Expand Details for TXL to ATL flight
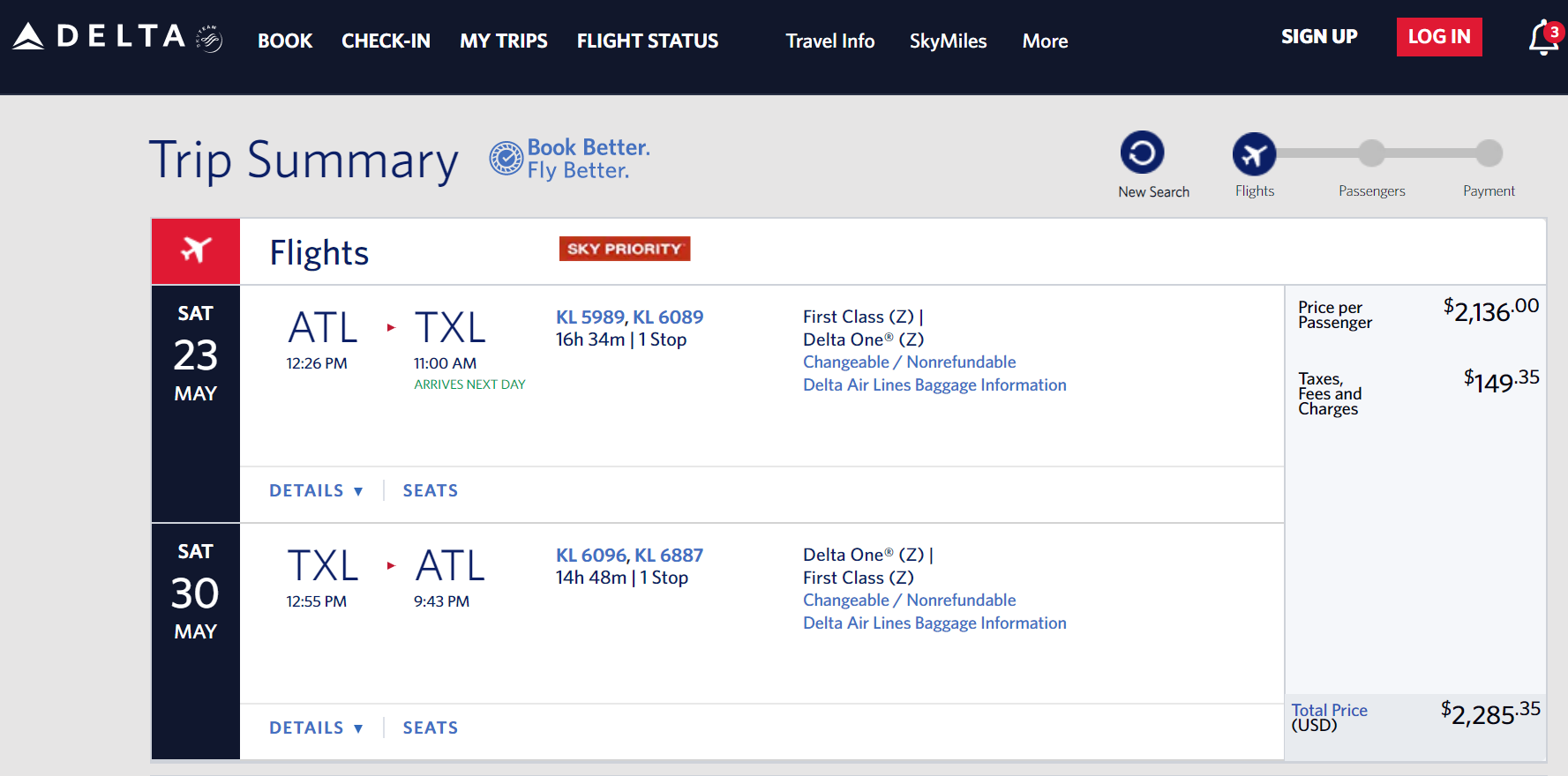 pyautogui.click(x=316, y=727)
